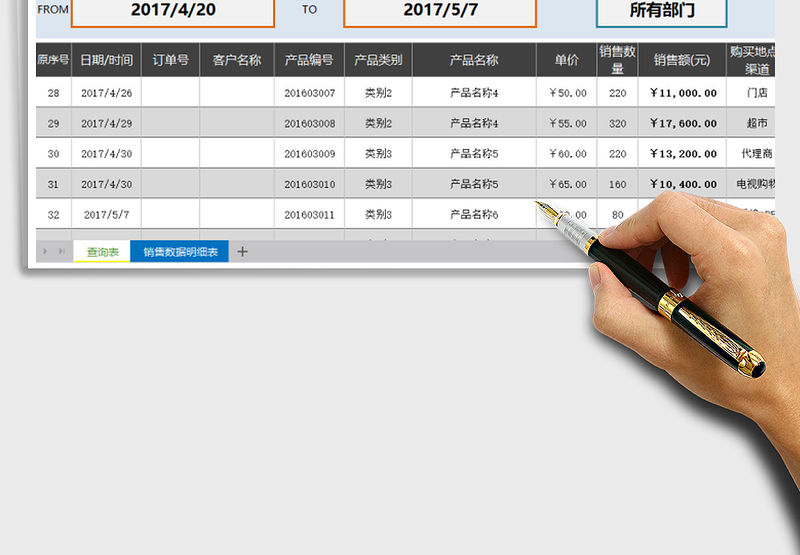Select the FROM date field 2017/4/20
800x555 pixels.
[x=173, y=10]
